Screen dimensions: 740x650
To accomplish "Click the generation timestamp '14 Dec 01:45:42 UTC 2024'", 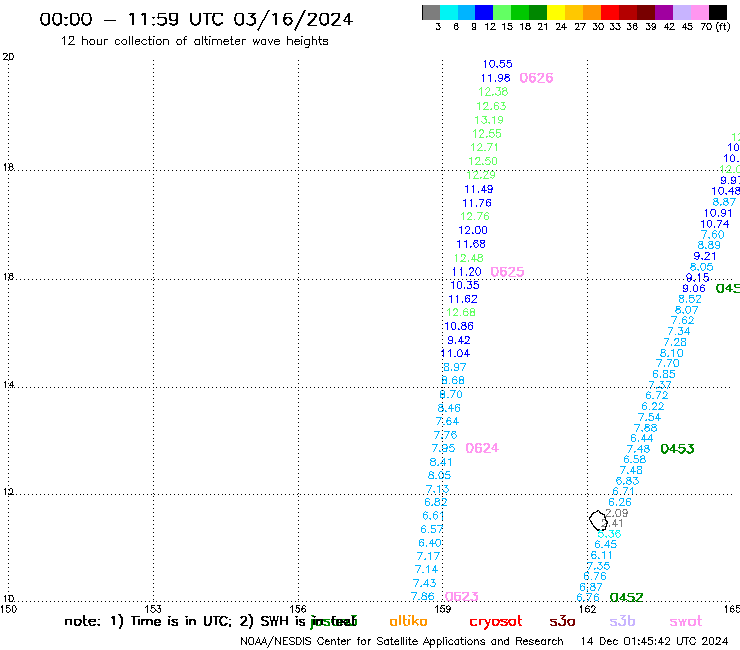I will tap(655, 641).
